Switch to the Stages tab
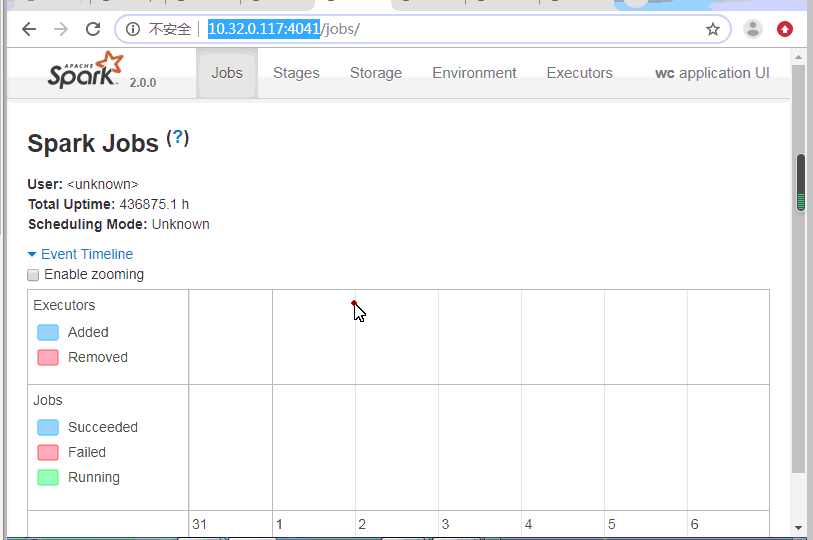The height and width of the screenshot is (540, 813). coord(296,73)
